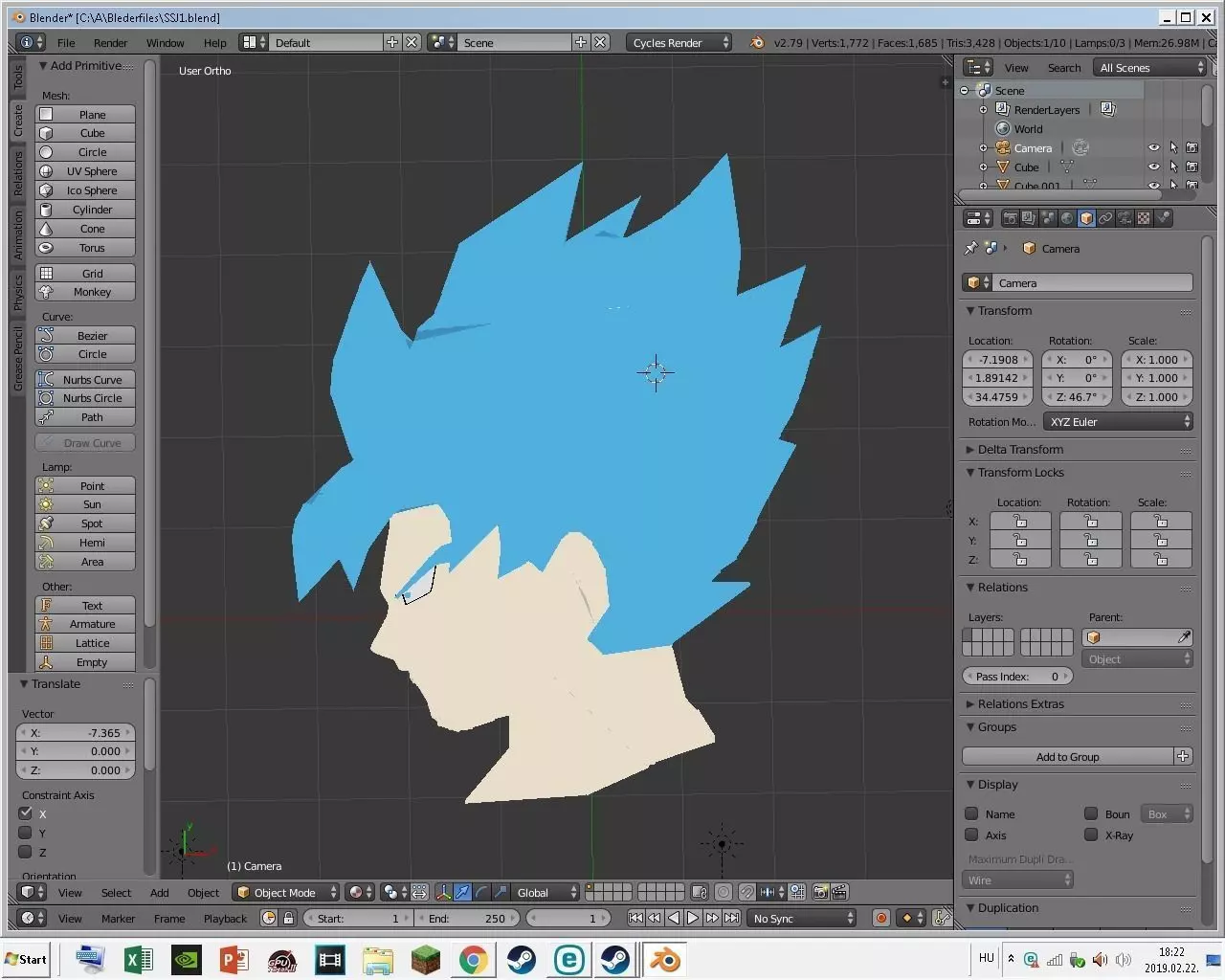This screenshot has width=1225, height=980.
Task: Play the animation in reverse
Action: click(674, 918)
